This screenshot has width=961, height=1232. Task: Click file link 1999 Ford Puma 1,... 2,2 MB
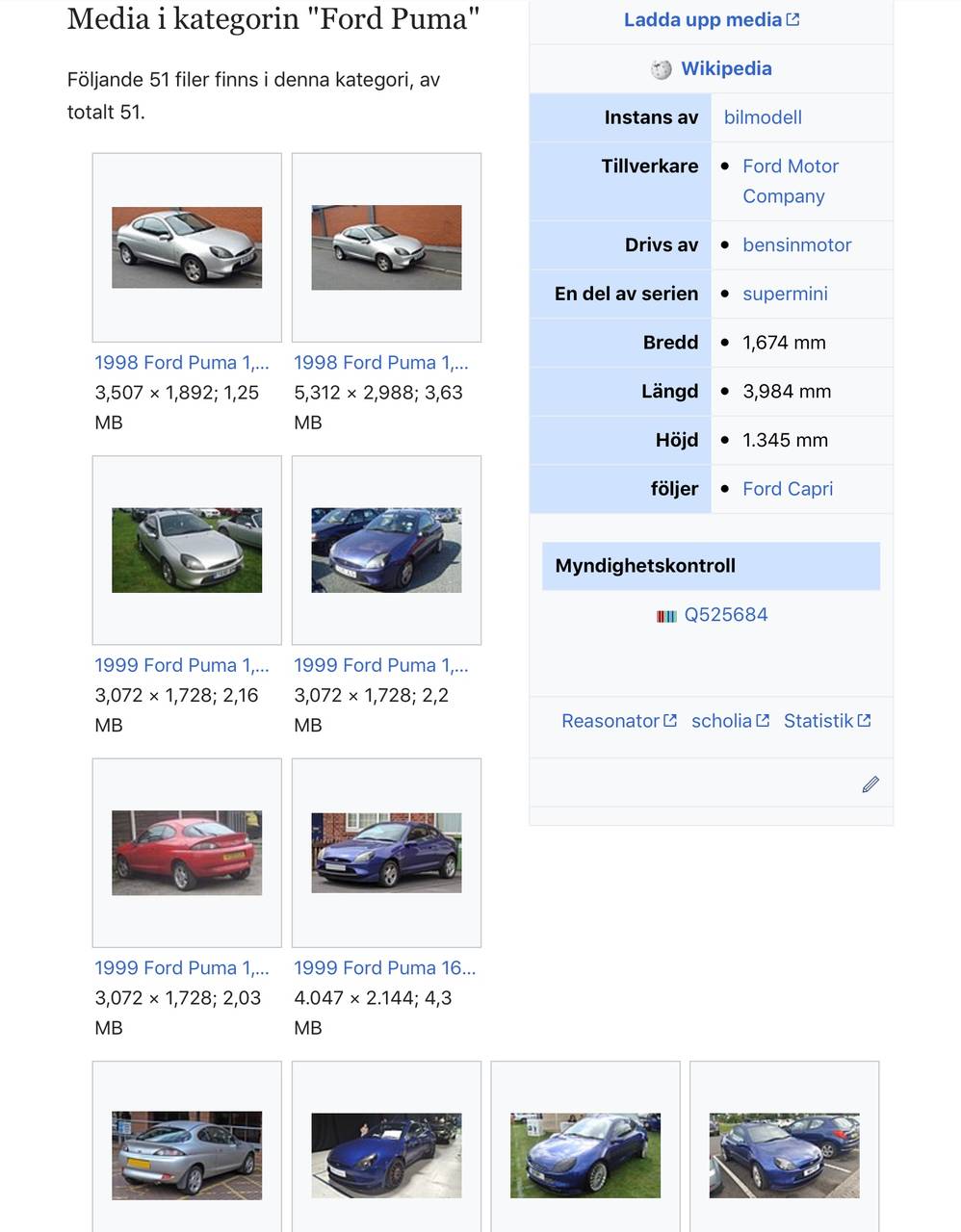(381, 665)
